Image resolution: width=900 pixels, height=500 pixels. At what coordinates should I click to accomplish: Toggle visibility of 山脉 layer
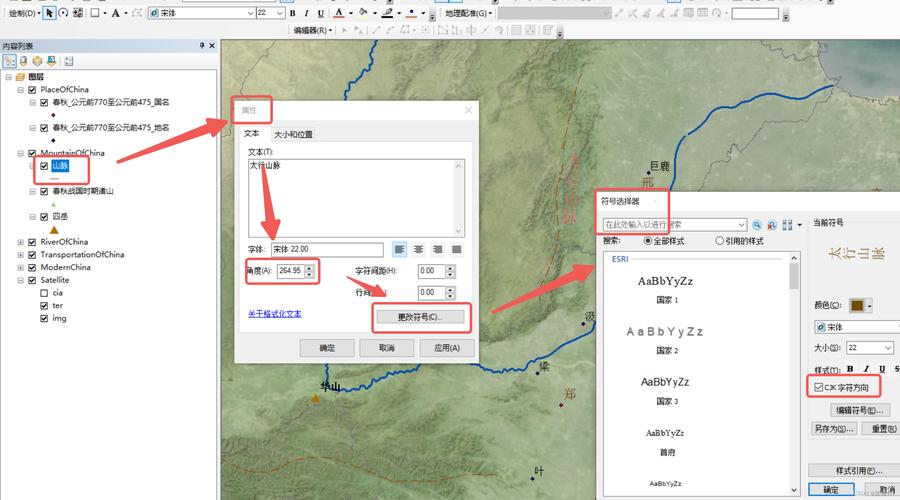pos(44,166)
